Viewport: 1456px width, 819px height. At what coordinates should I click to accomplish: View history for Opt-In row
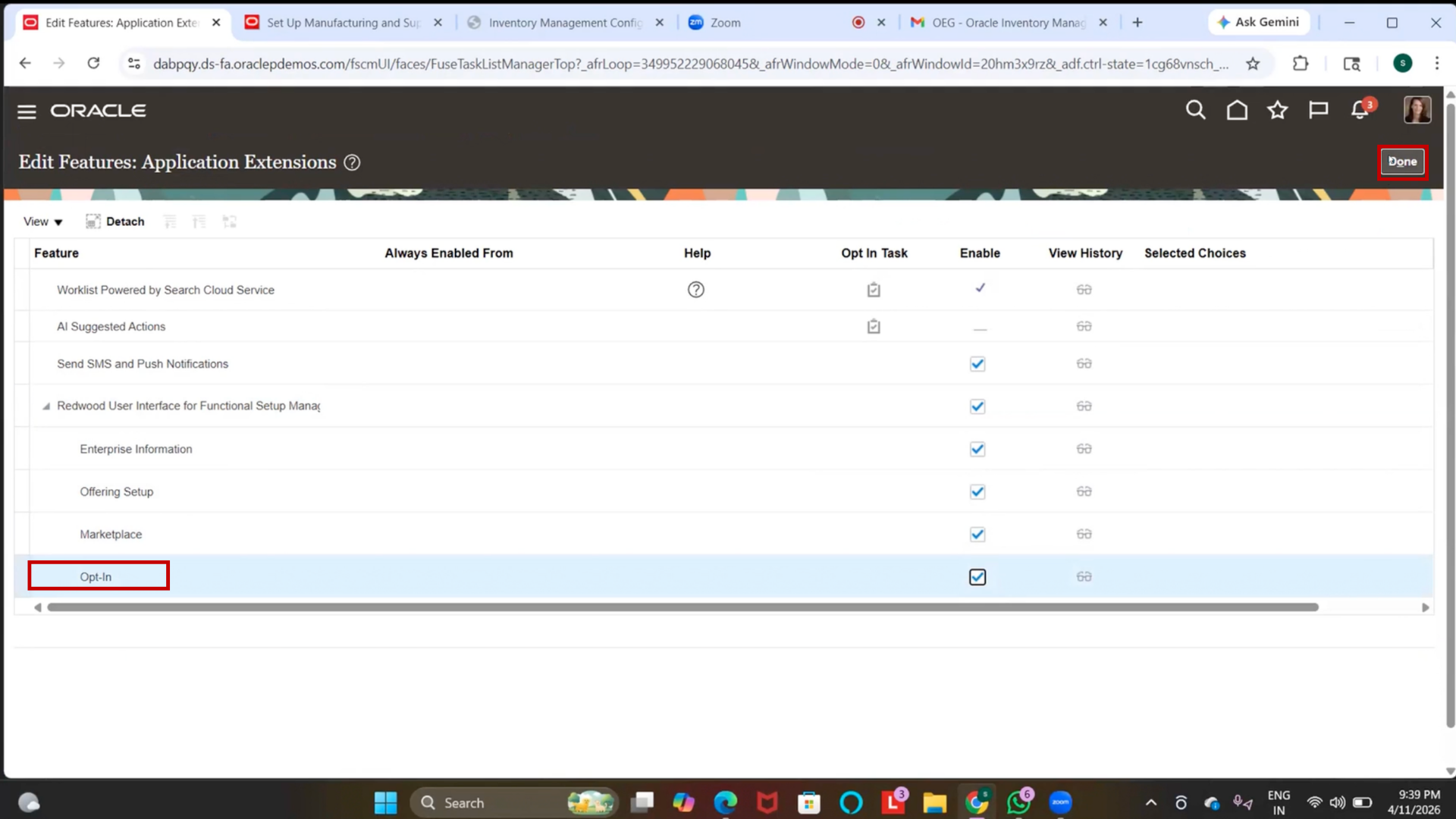[x=1084, y=577]
